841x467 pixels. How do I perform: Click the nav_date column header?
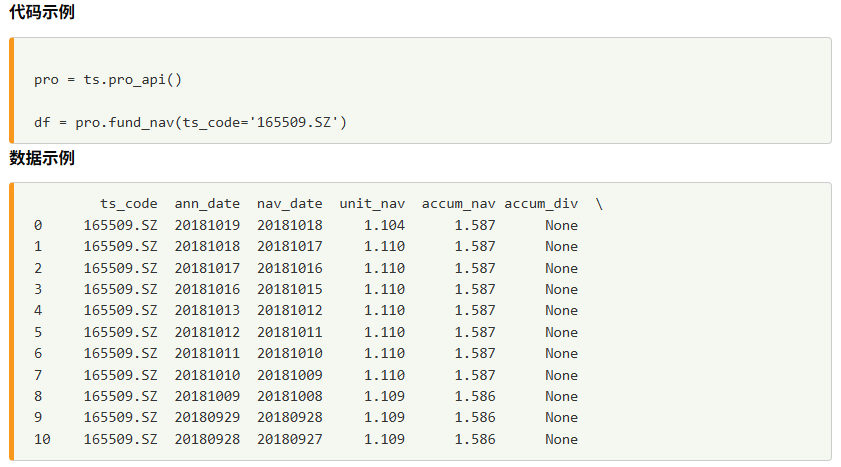tap(289, 204)
